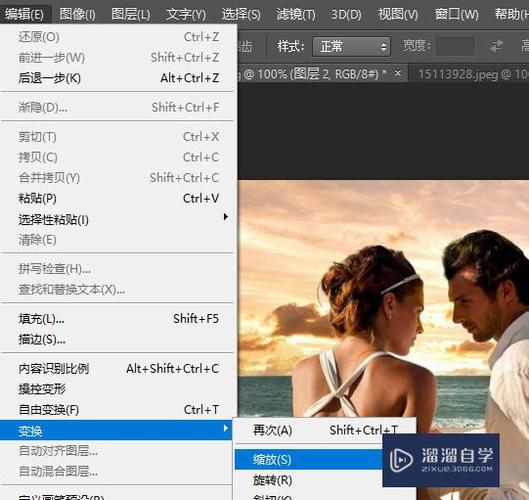529x500 pixels.
Task: Click the swap width and height icon
Action: 497,46
